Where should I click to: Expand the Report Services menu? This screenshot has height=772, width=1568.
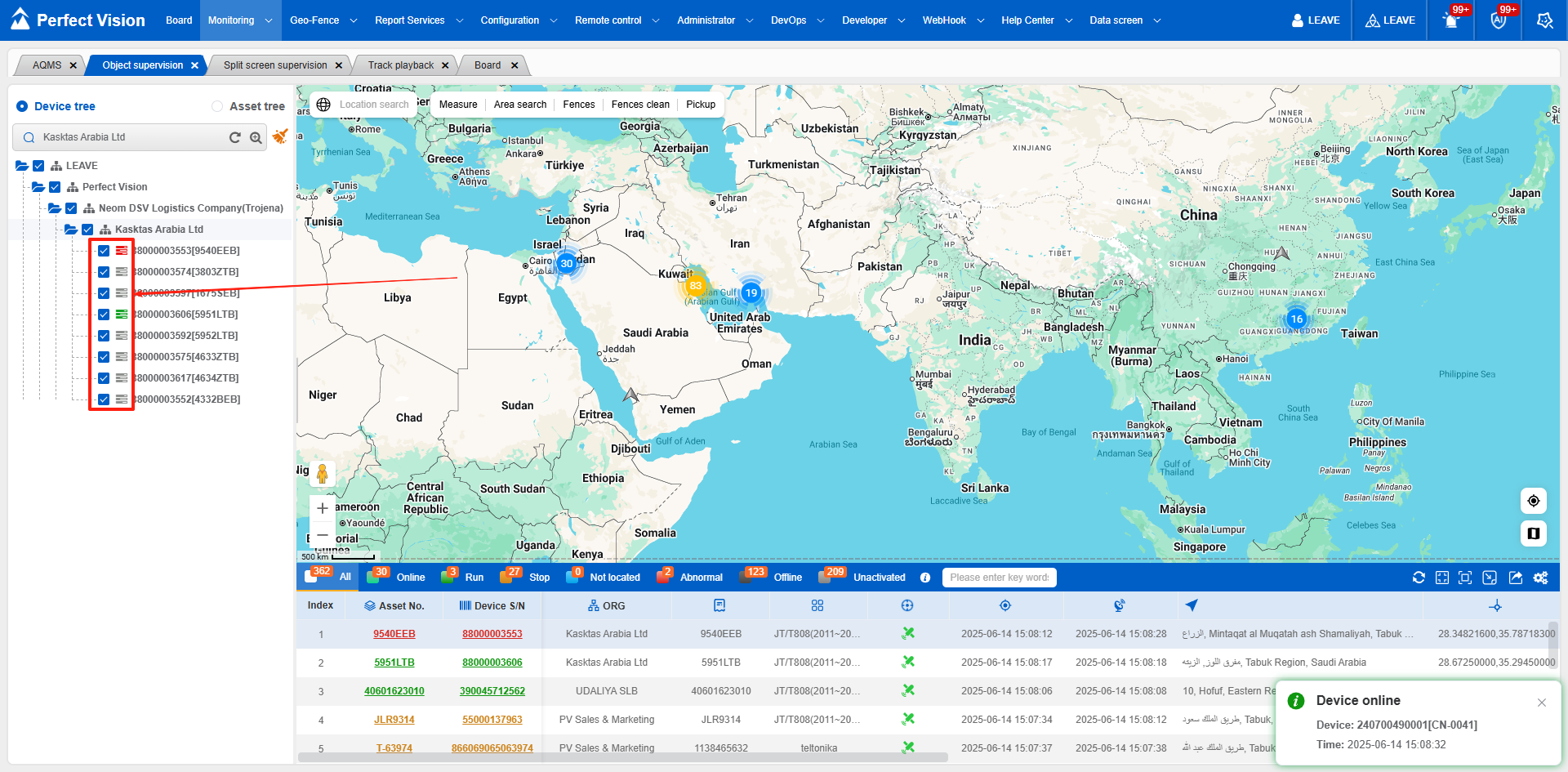tap(418, 20)
